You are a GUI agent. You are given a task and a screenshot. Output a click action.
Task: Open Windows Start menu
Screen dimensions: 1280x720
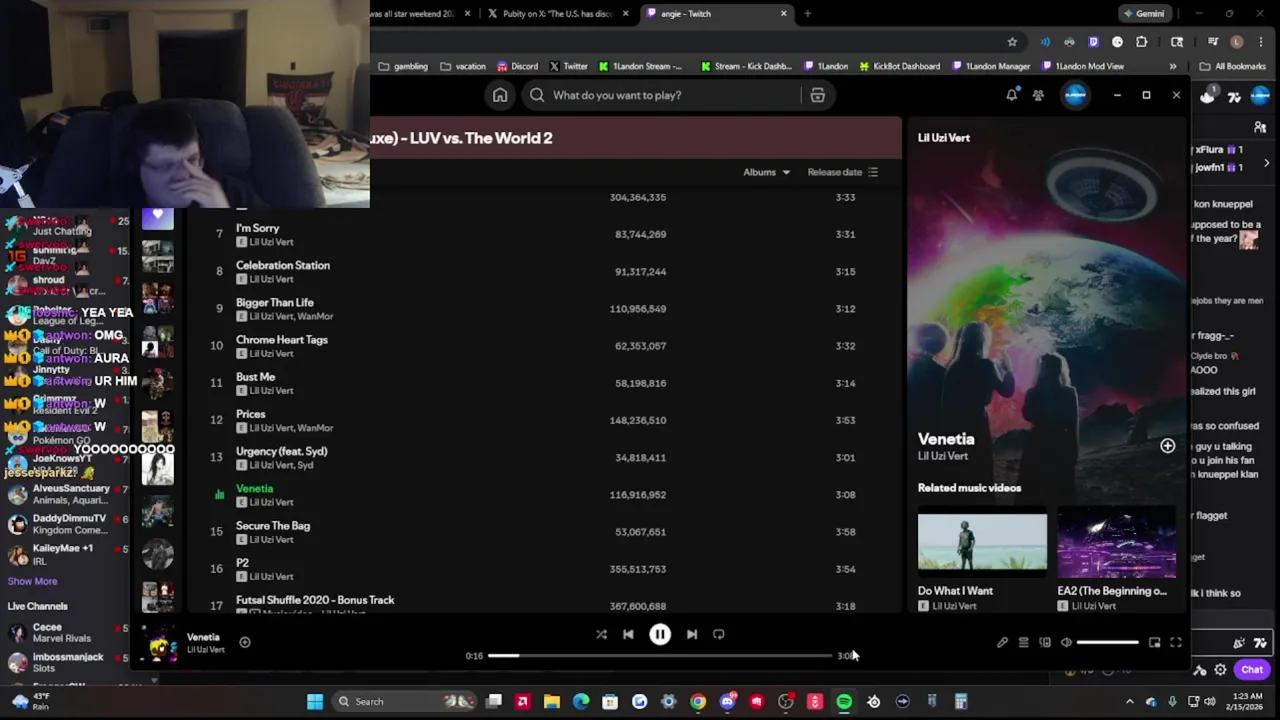click(315, 701)
